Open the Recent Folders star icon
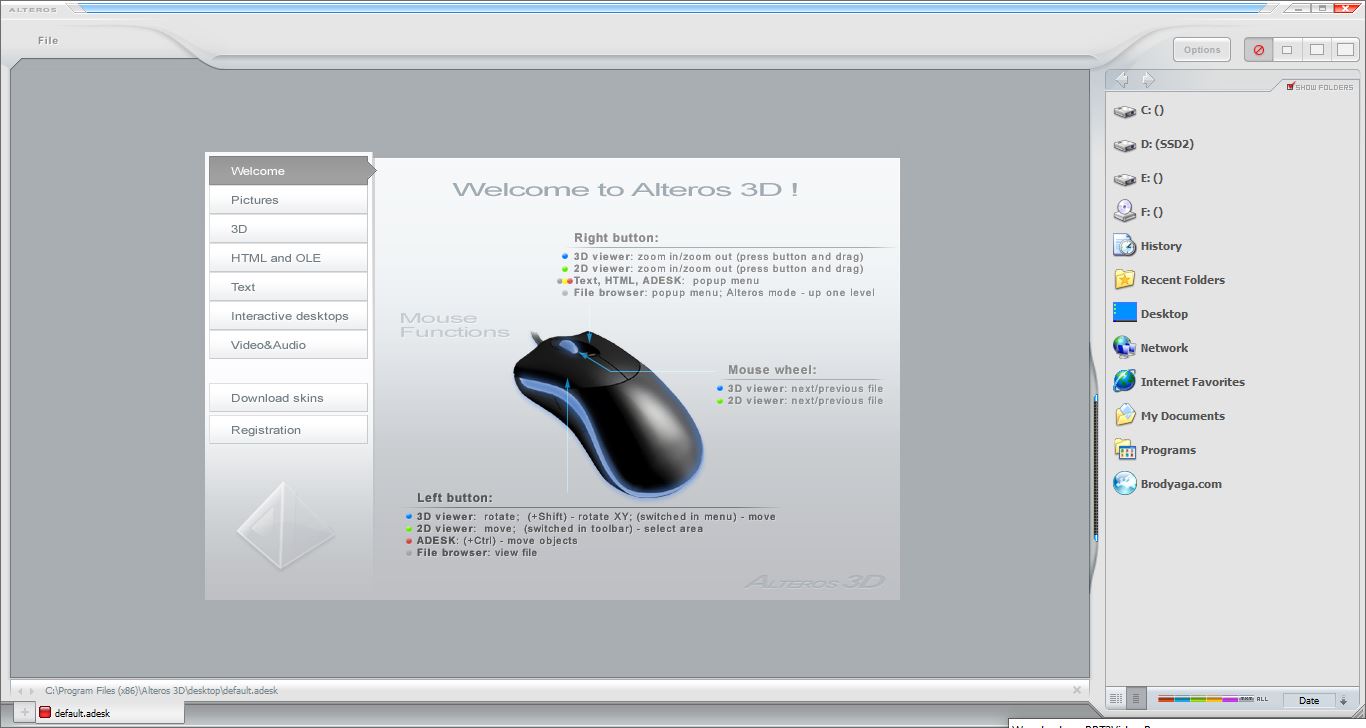This screenshot has width=1366, height=728. pos(1124,280)
